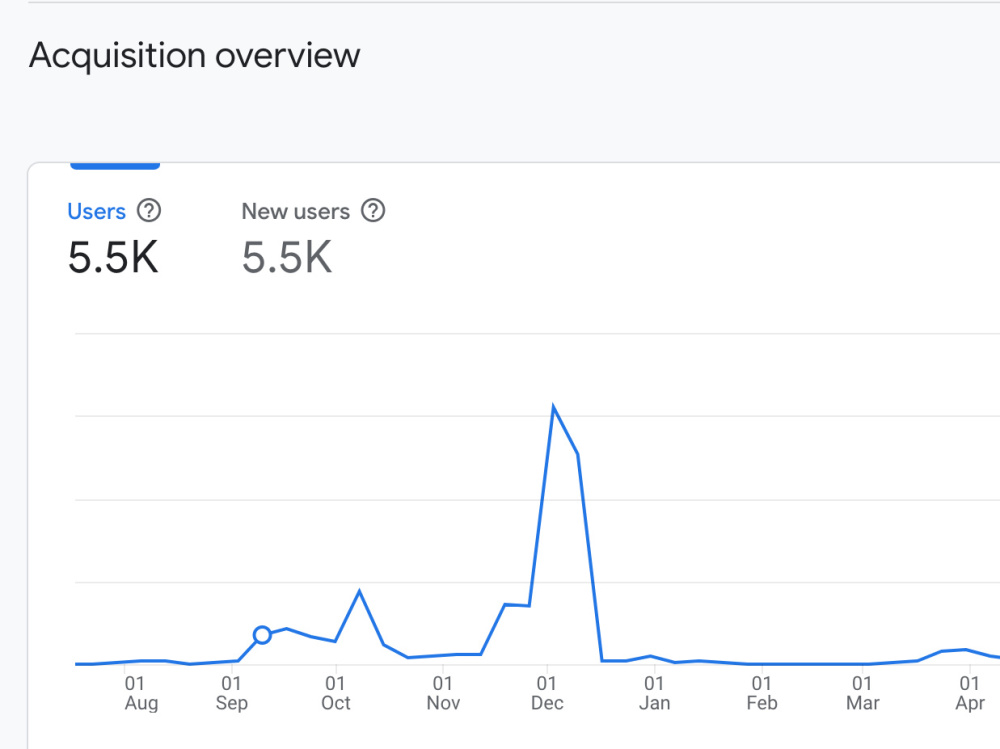This screenshot has height=749, width=1000.
Task: Select the '01 Mar' axis label
Action: click(x=862, y=693)
